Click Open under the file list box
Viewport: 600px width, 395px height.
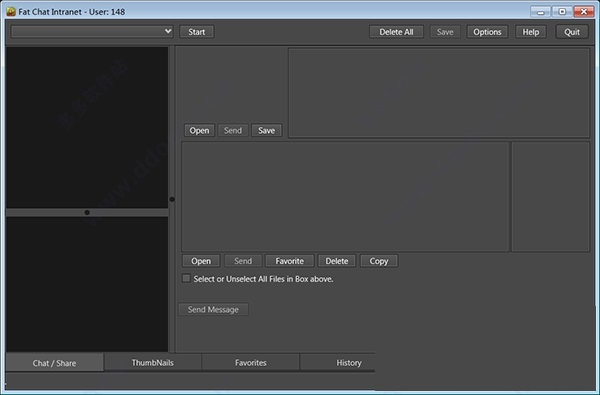point(201,261)
